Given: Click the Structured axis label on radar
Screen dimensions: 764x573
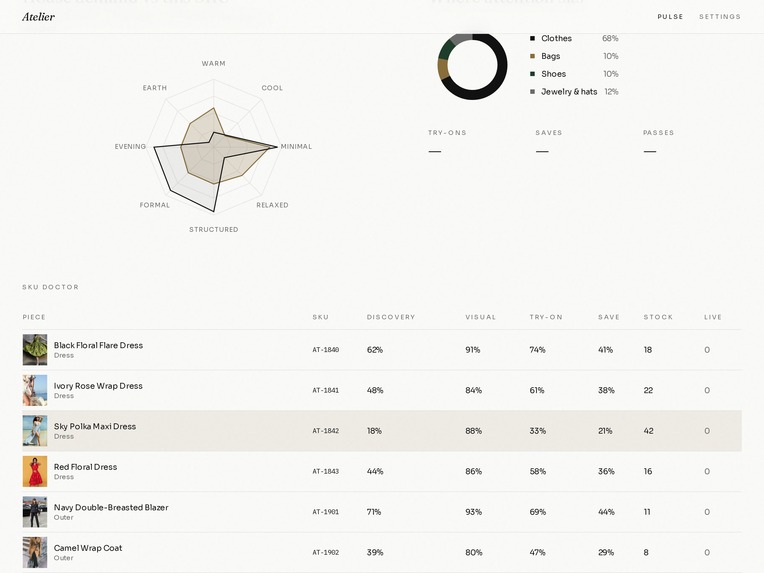Looking at the screenshot, I should (214, 229).
